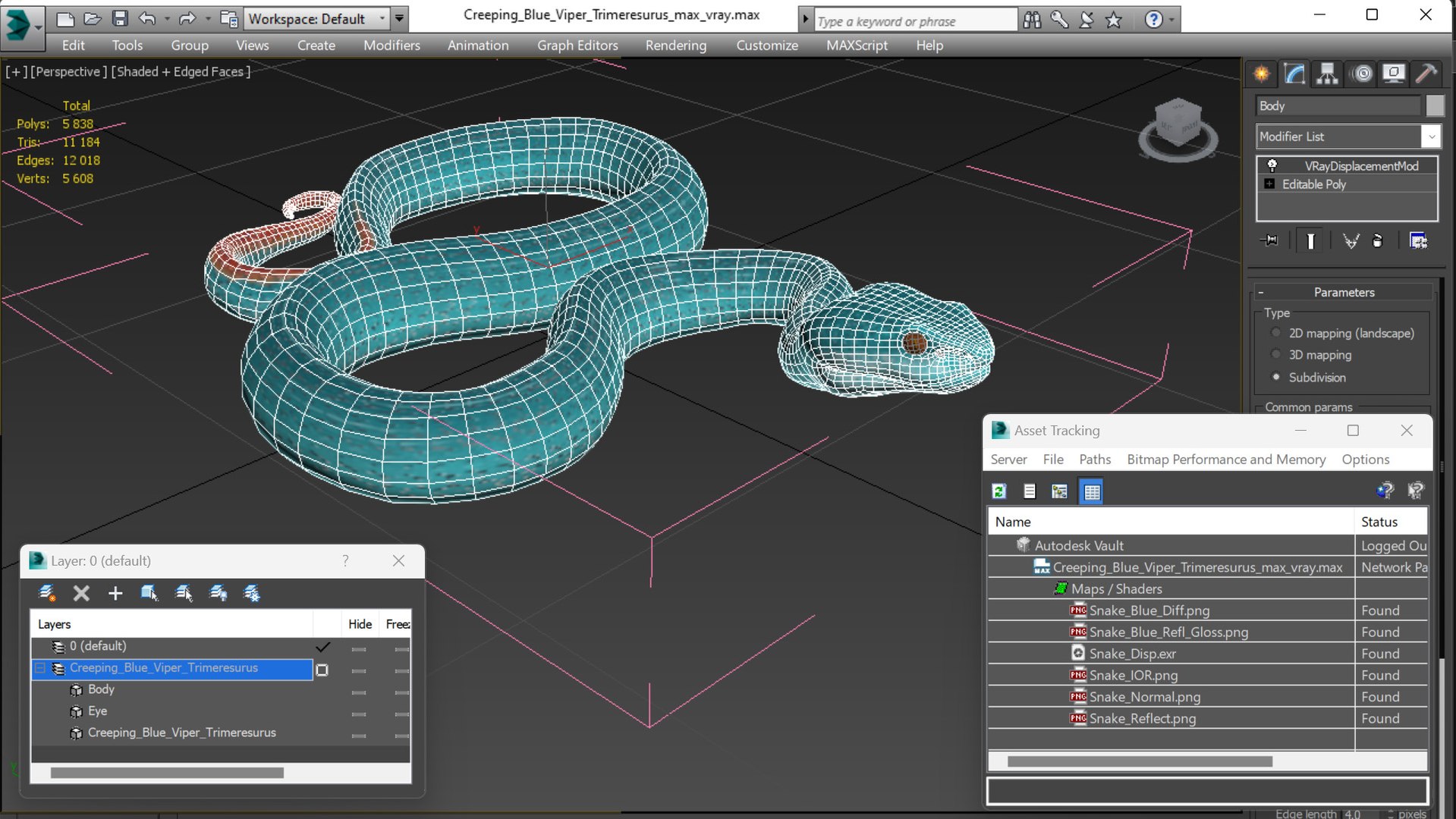Screen dimensions: 1456x819
Task: Open the MAXScript menu
Action: (x=857, y=45)
